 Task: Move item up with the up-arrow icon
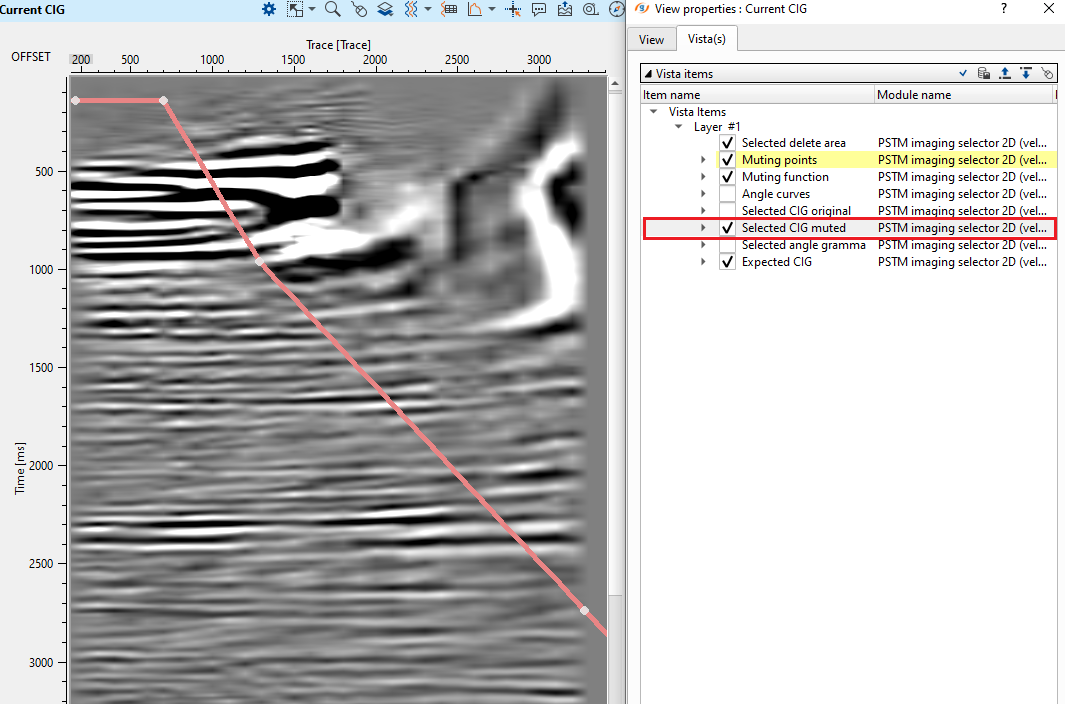[x=1005, y=73]
